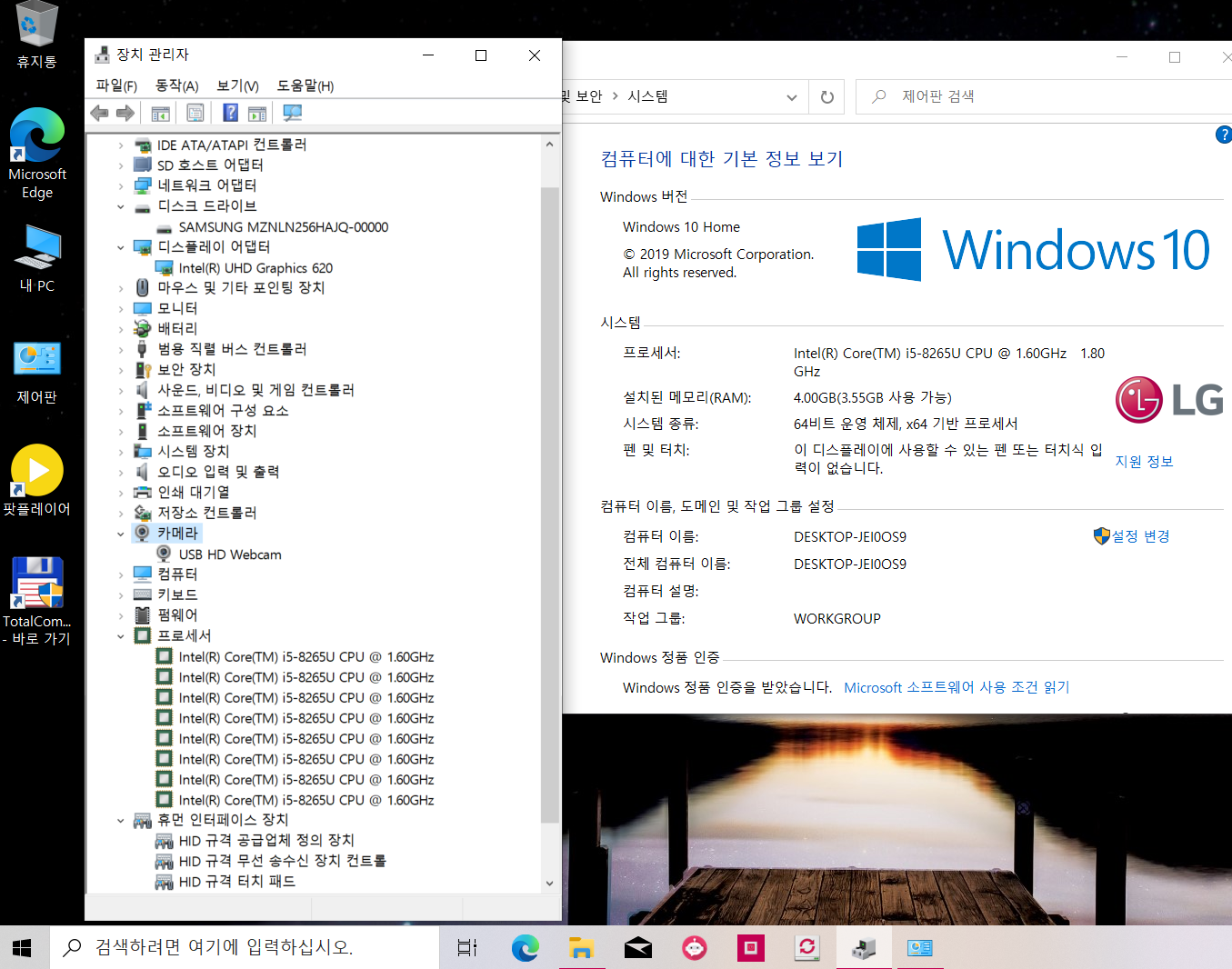Select the 보안 장치 tree item
1232x969 pixels.
(186, 370)
